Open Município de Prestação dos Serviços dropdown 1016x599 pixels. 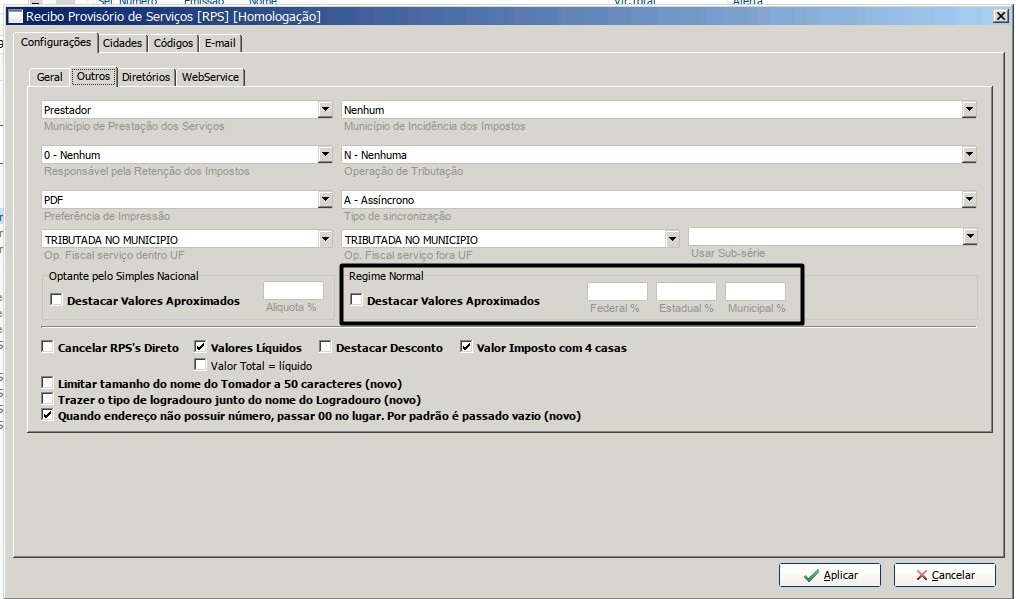(x=325, y=110)
